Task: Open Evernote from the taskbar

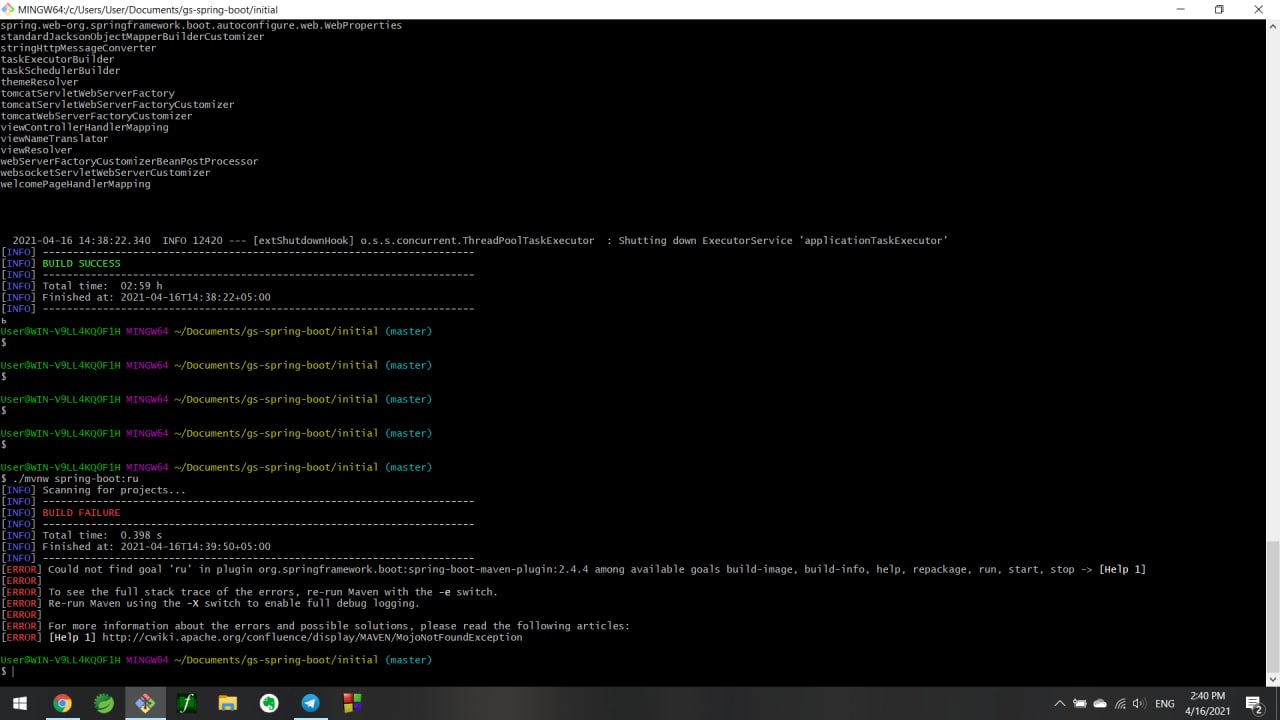Action: point(269,703)
